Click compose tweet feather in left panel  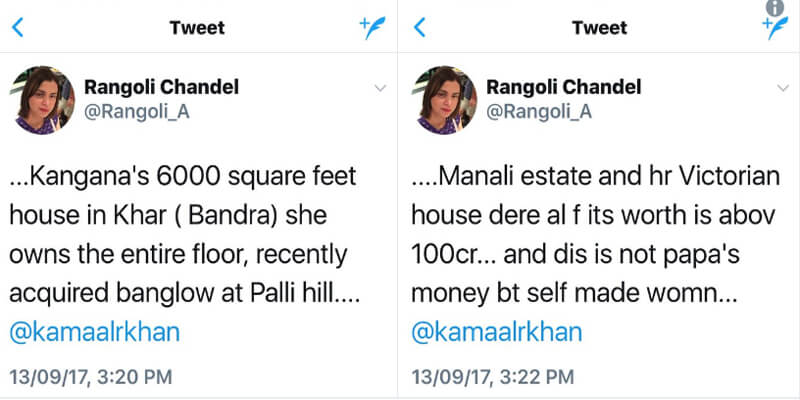tap(373, 28)
